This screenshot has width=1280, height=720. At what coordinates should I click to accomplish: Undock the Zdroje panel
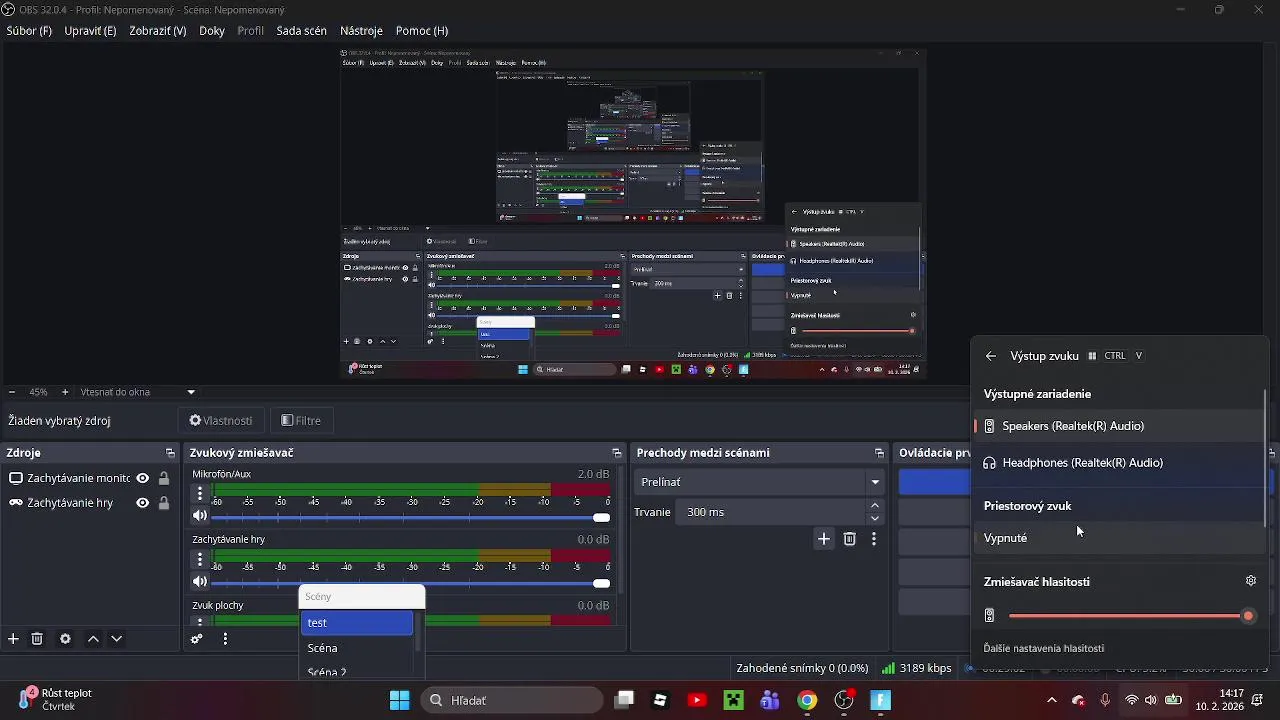click(x=170, y=453)
